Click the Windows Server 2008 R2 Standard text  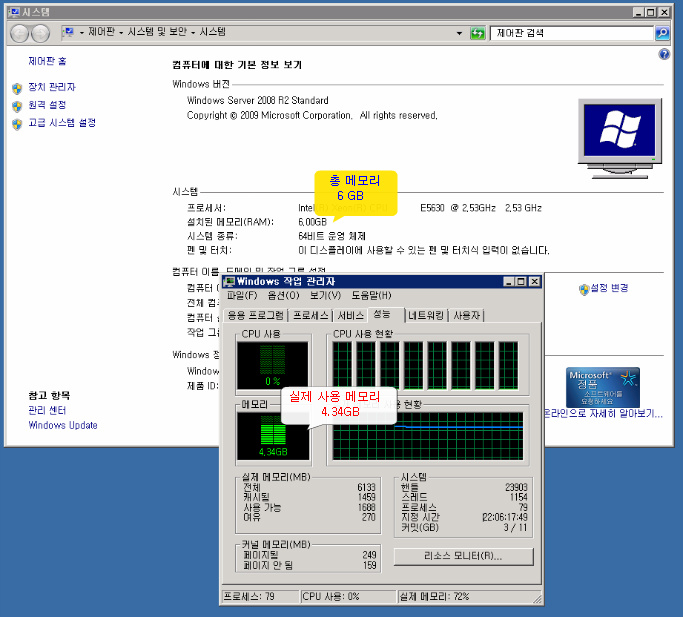coord(257,101)
